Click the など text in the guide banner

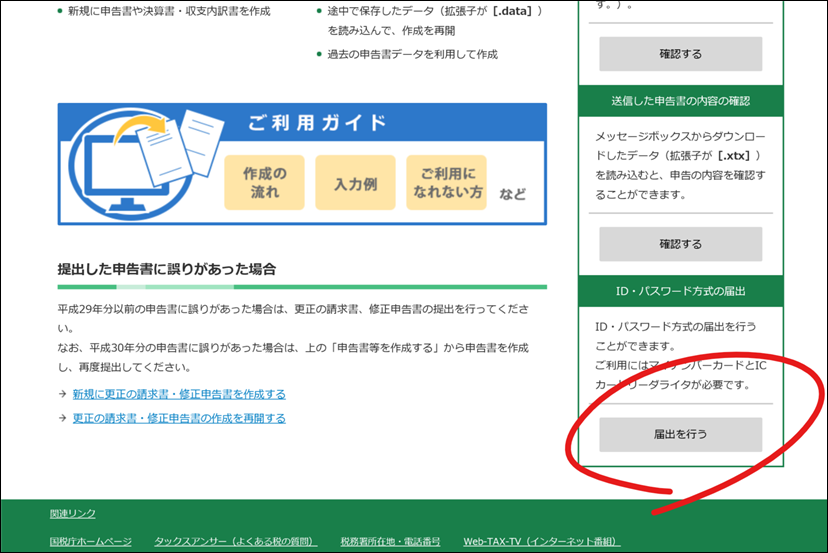pyautogui.click(x=513, y=194)
